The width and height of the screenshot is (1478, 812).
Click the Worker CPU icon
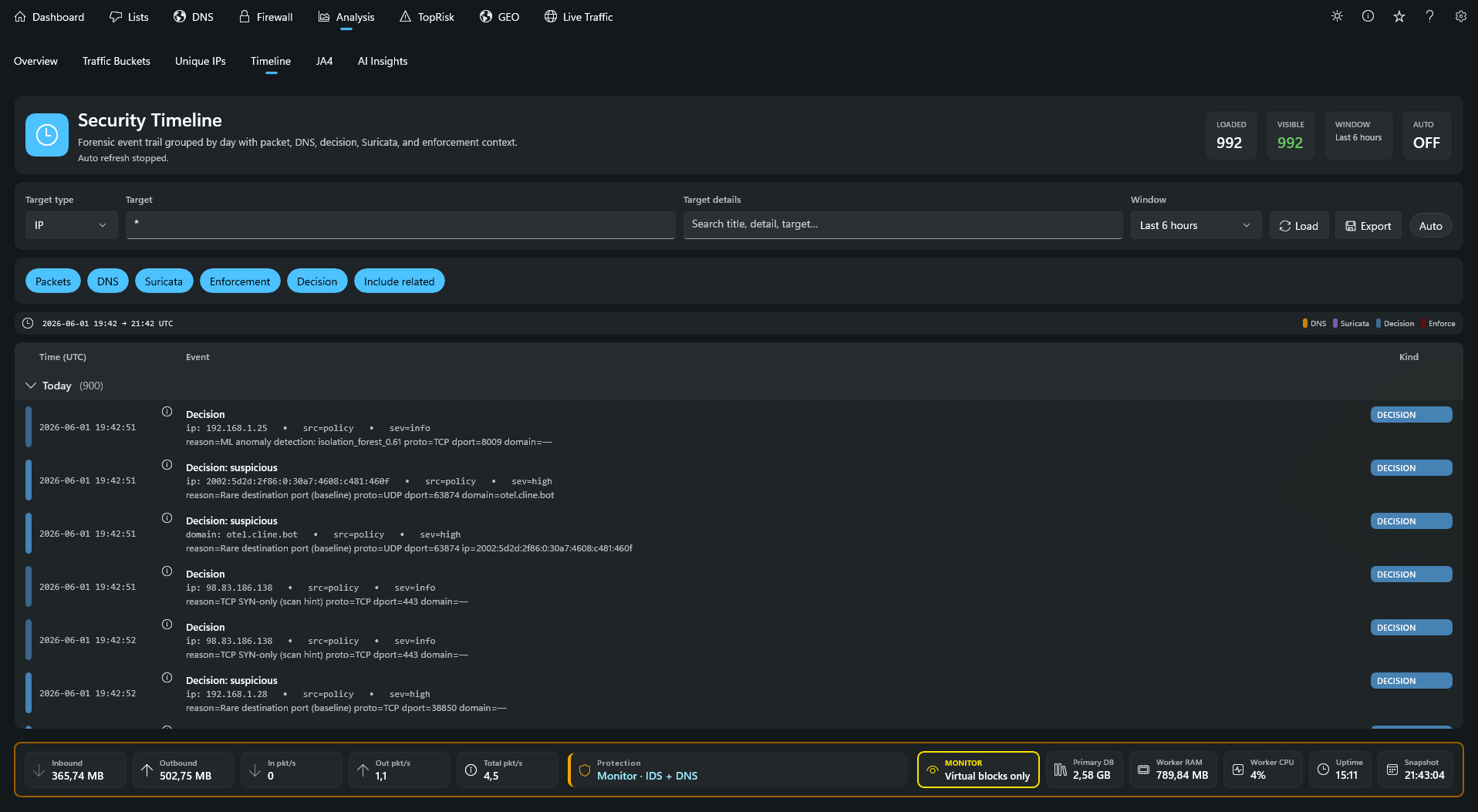click(x=1238, y=770)
